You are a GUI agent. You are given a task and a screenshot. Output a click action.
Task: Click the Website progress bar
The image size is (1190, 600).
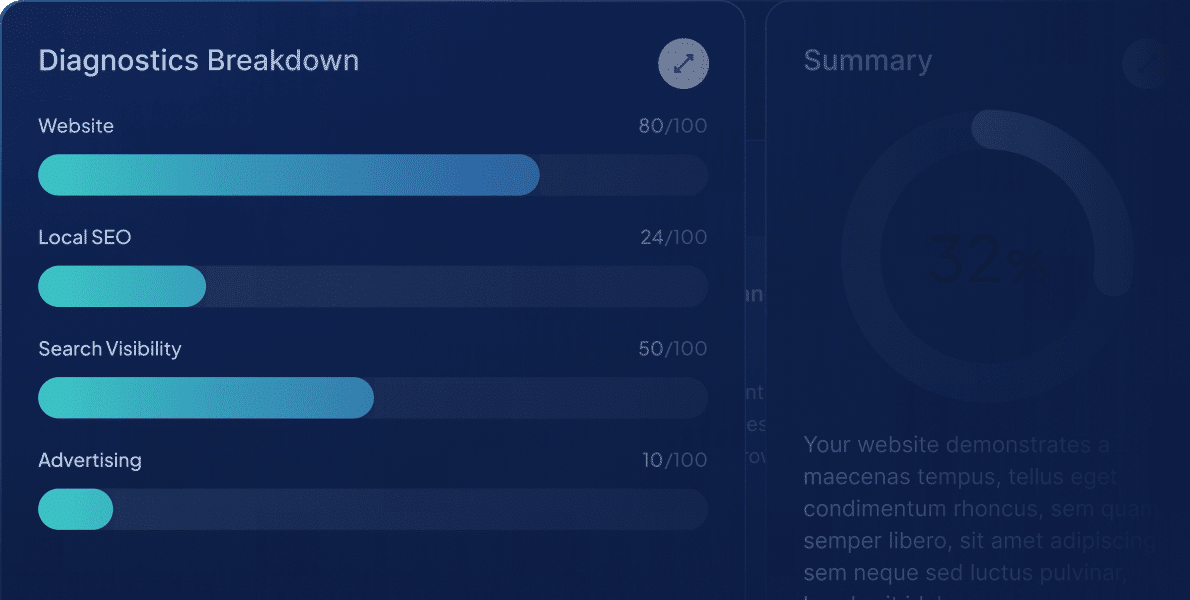tap(288, 175)
